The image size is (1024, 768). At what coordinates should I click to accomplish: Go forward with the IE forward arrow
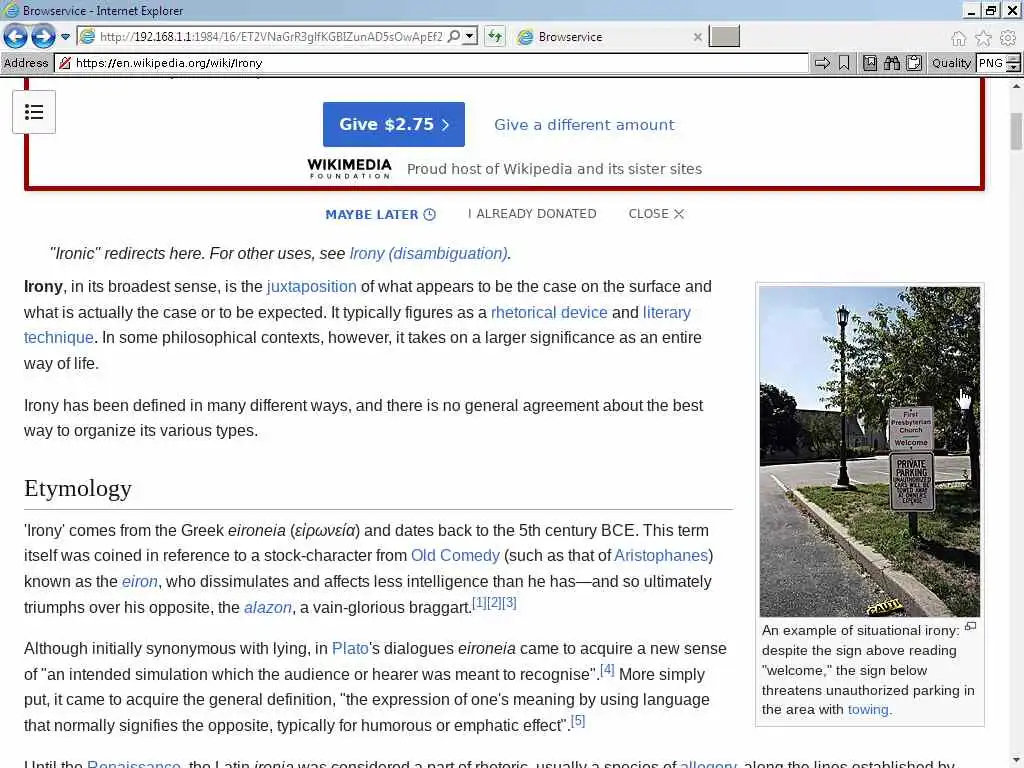point(43,37)
